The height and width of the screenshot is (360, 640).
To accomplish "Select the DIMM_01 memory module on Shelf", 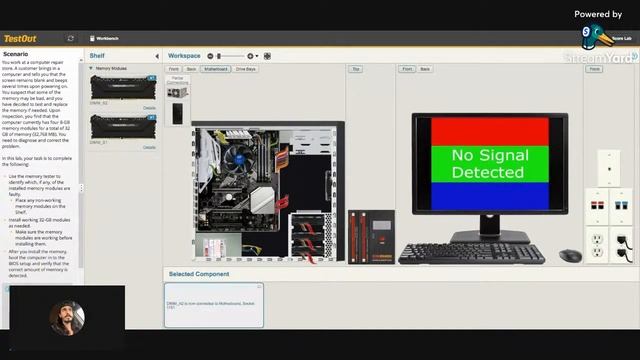I will coord(123,127).
